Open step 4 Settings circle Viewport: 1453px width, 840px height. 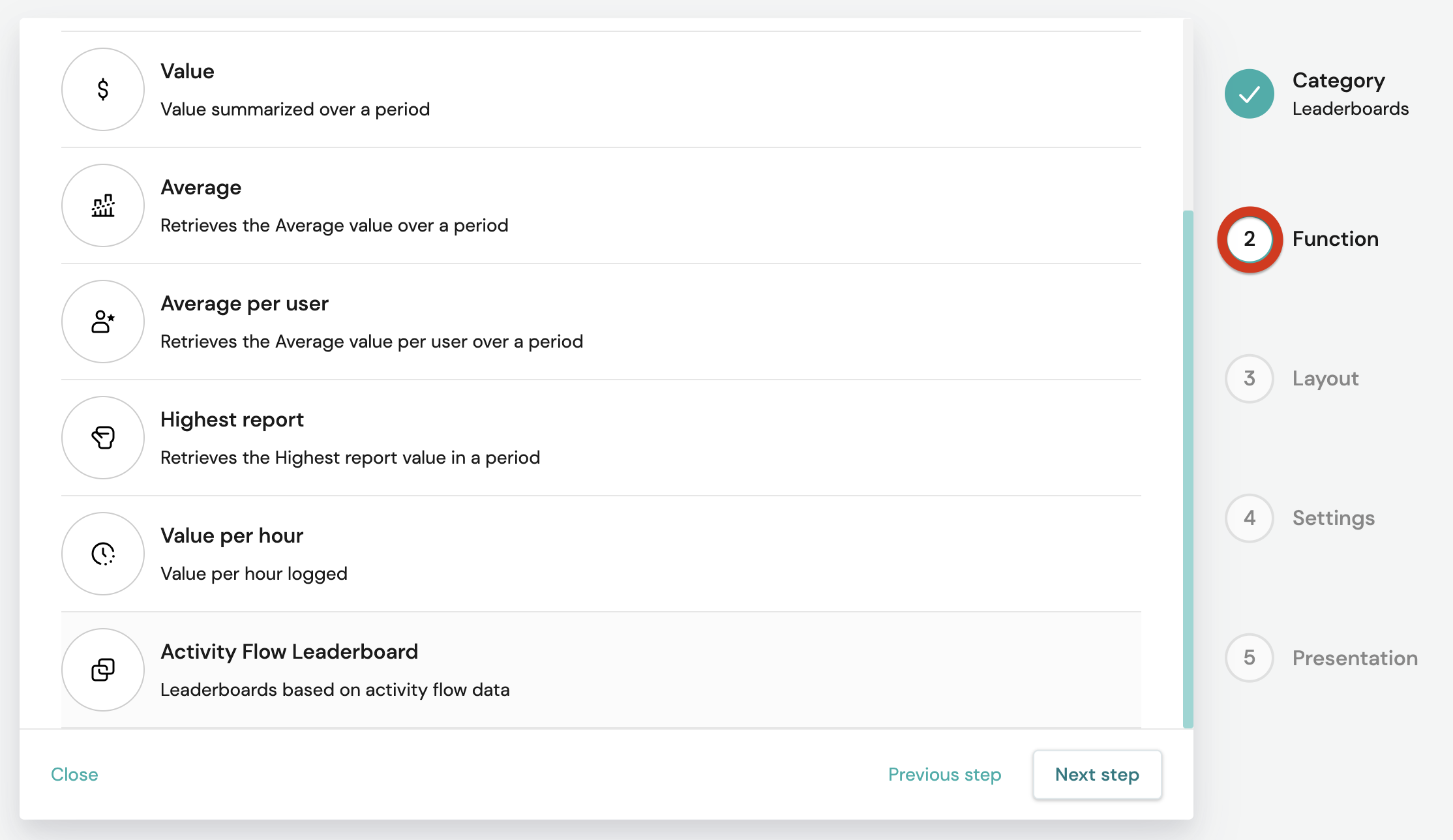(1250, 518)
